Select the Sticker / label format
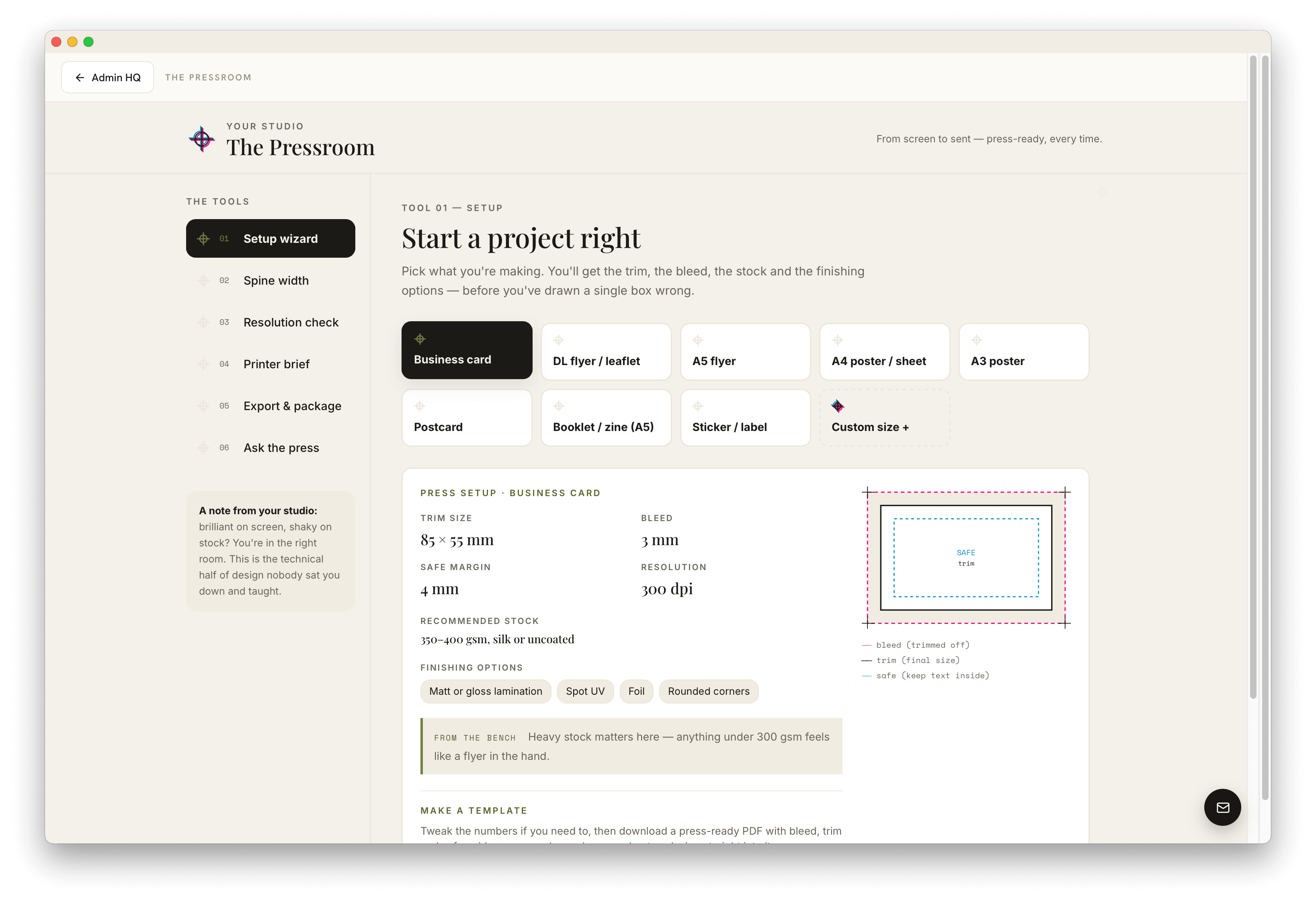This screenshot has width=1316, height=903. click(745, 418)
